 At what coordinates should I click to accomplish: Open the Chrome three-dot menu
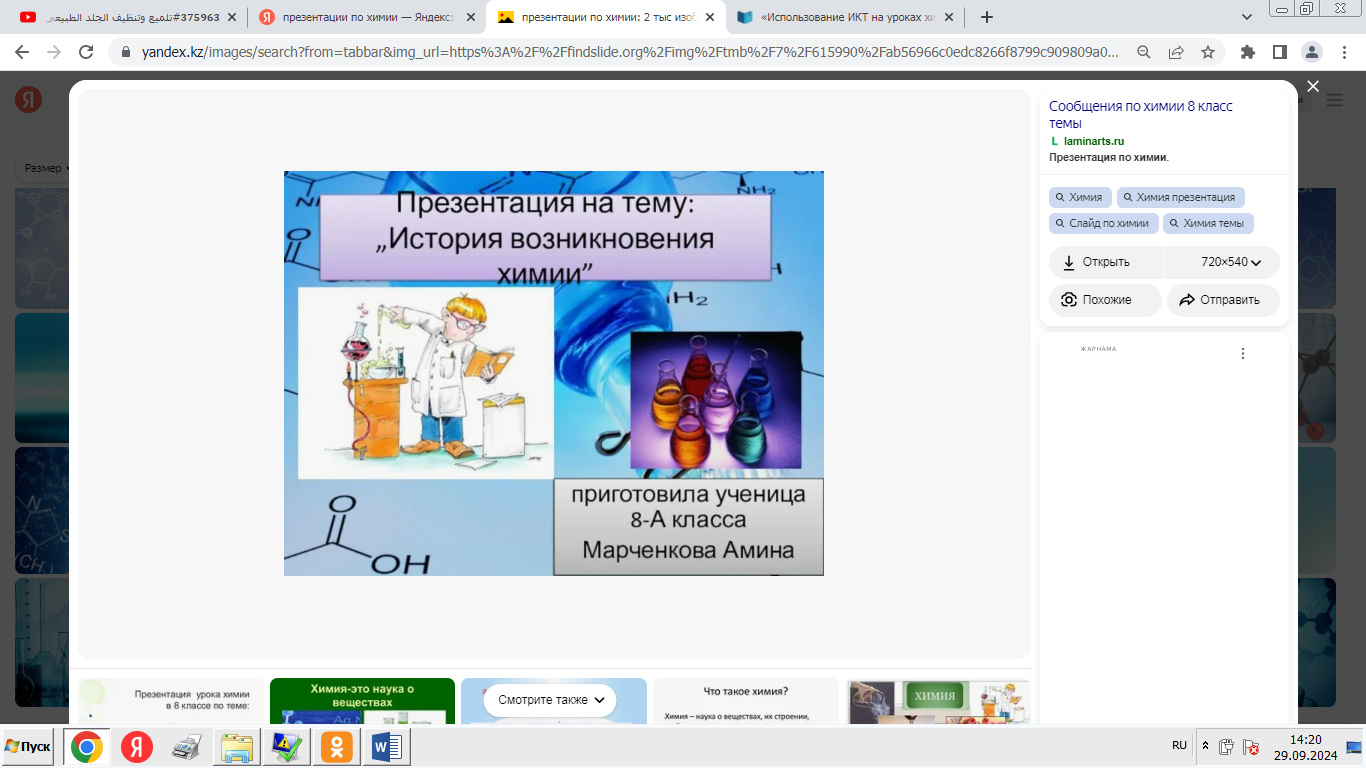(1343, 52)
